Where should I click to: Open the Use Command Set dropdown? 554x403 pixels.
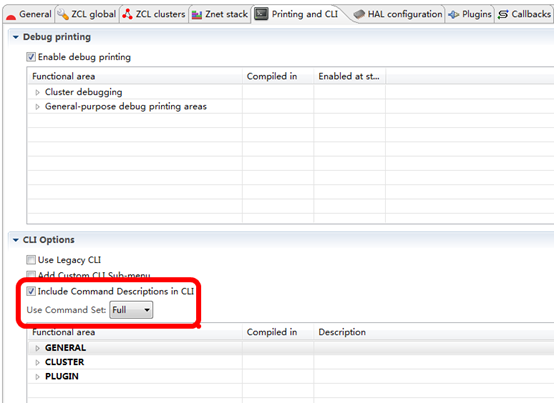[131, 310]
